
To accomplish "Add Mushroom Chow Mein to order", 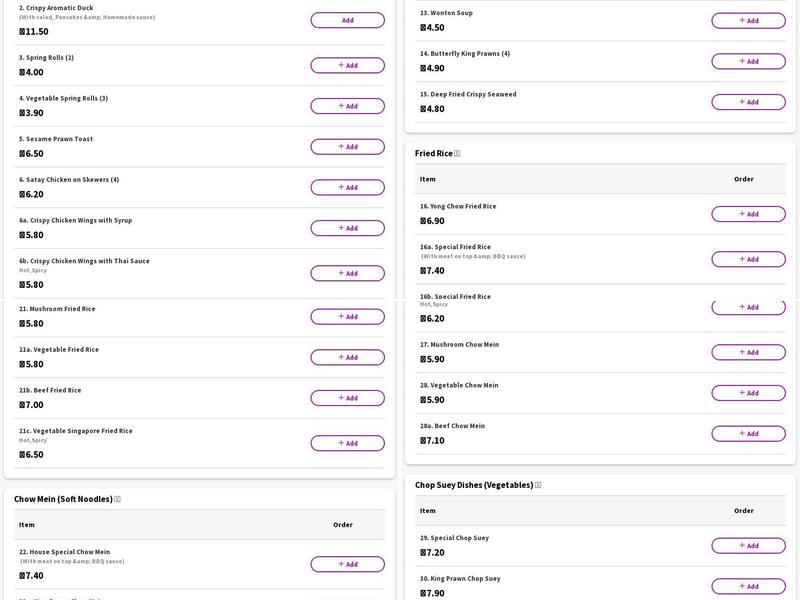I will tap(748, 352).
